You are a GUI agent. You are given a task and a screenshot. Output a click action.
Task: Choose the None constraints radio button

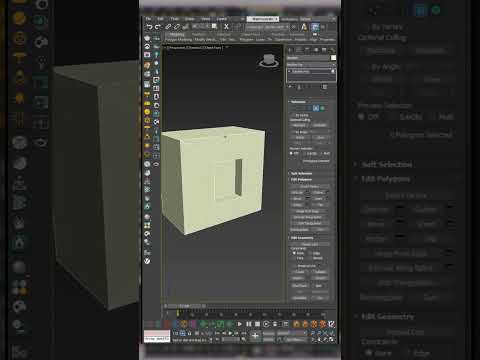pos(294,253)
